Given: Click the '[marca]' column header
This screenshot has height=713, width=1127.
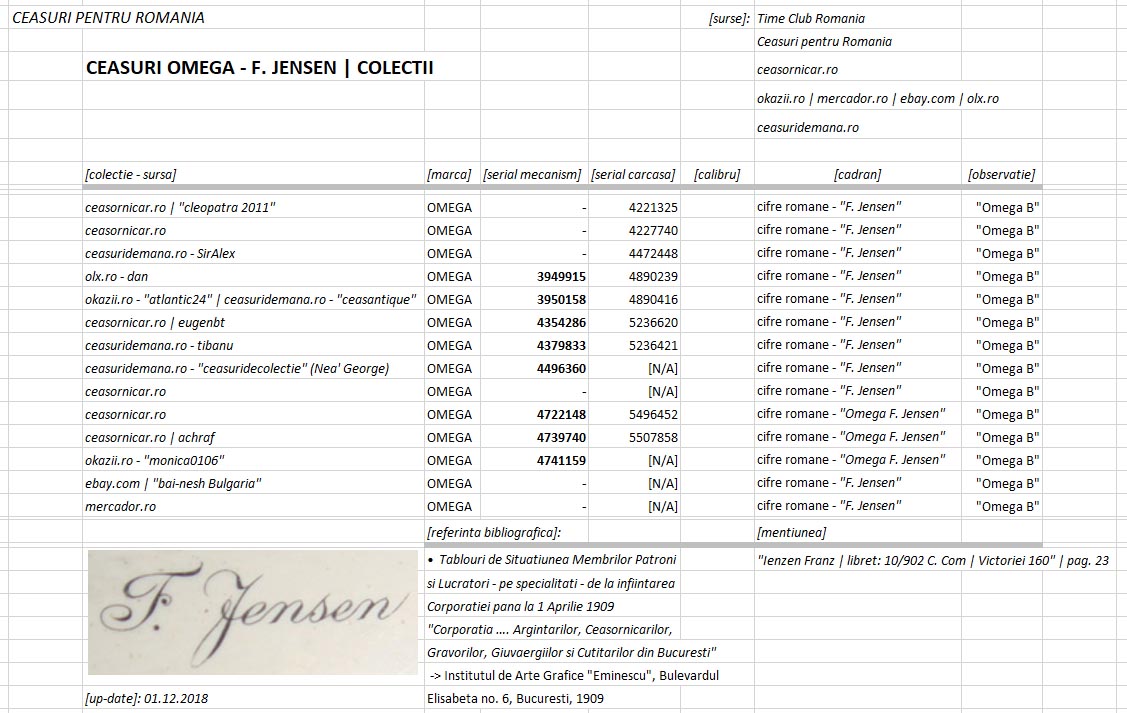Looking at the screenshot, I should tap(449, 174).
